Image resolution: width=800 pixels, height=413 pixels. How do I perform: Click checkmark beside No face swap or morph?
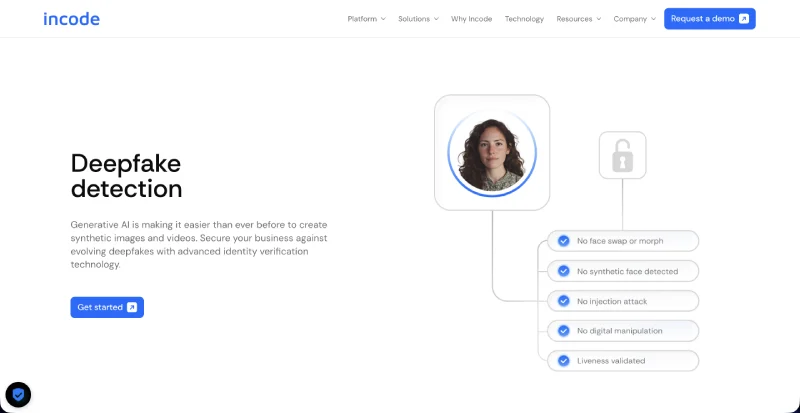click(x=563, y=241)
